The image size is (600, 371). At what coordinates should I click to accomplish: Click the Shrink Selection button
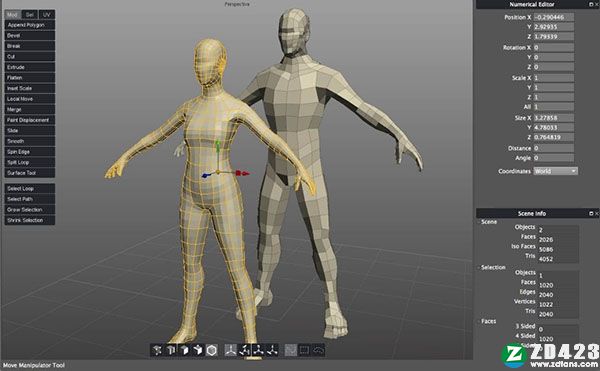click(30, 220)
